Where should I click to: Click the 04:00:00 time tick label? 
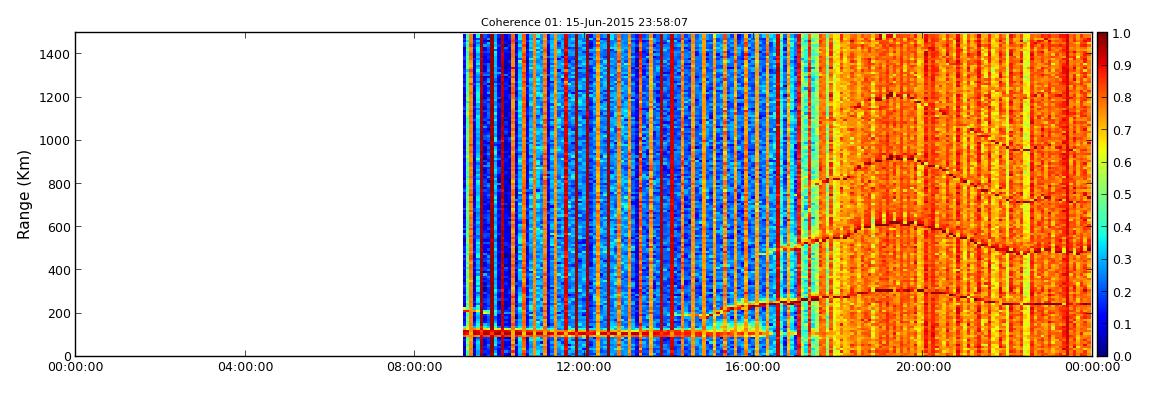245,367
